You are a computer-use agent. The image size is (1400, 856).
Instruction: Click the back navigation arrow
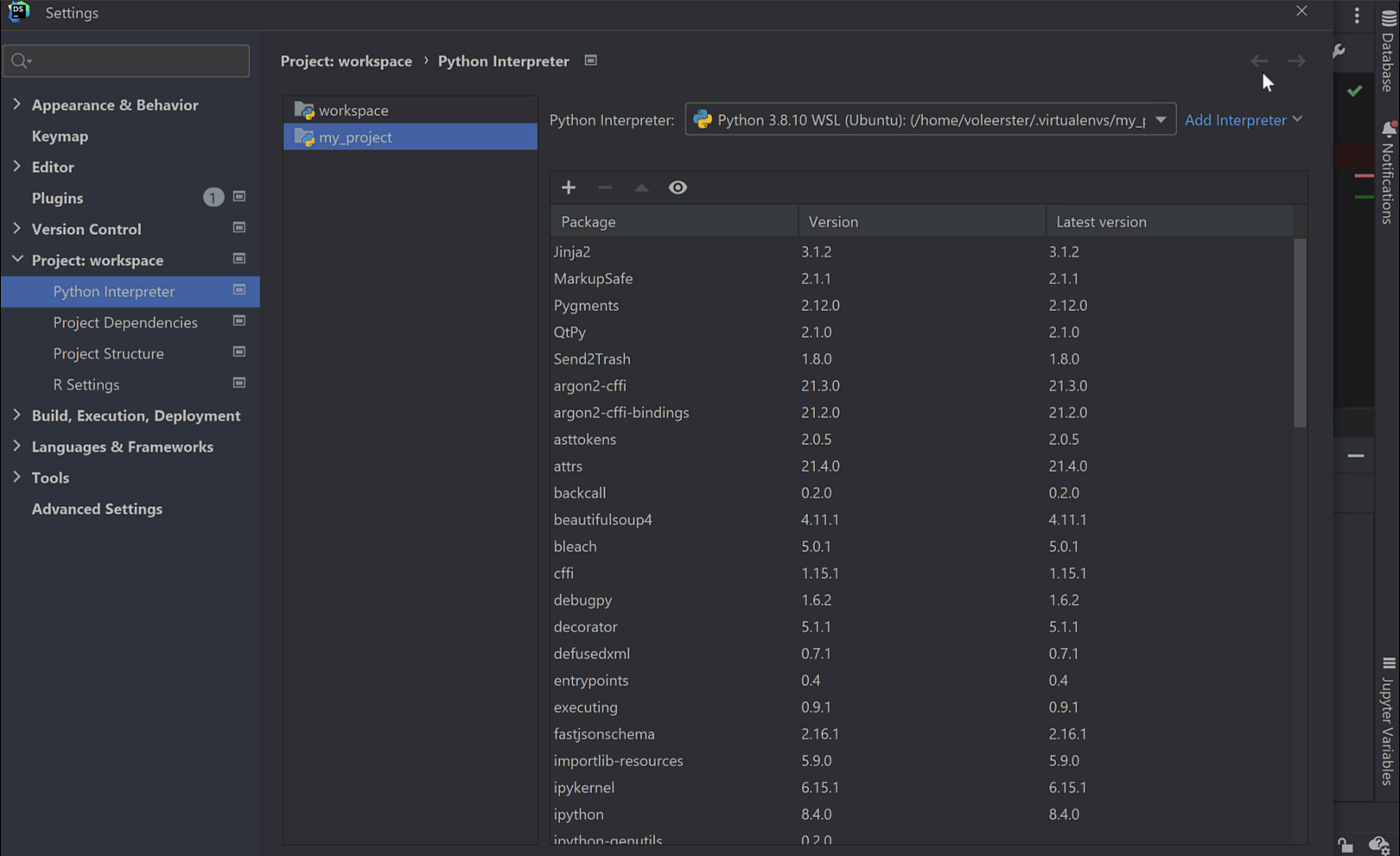pyautogui.click(x=1259, y=60)
